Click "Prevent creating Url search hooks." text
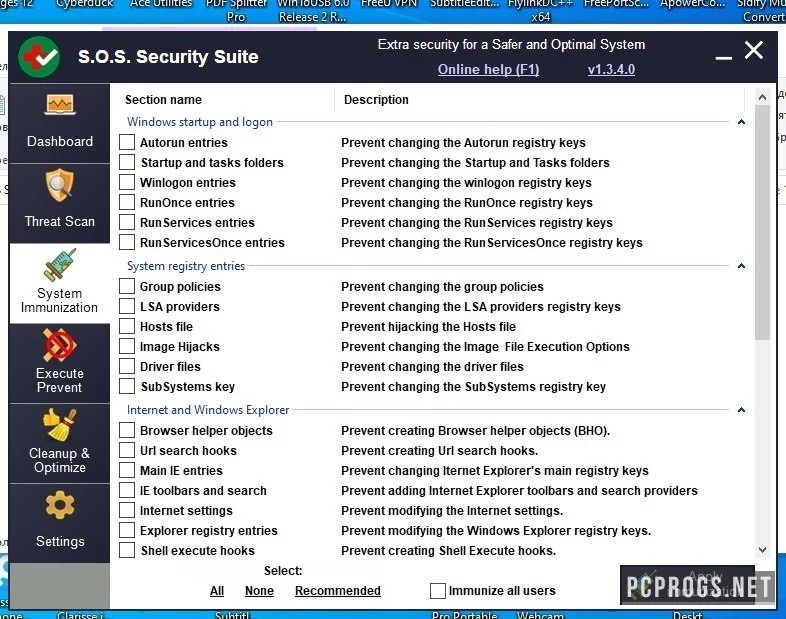 pyautogui.click(x=439, y=451)
